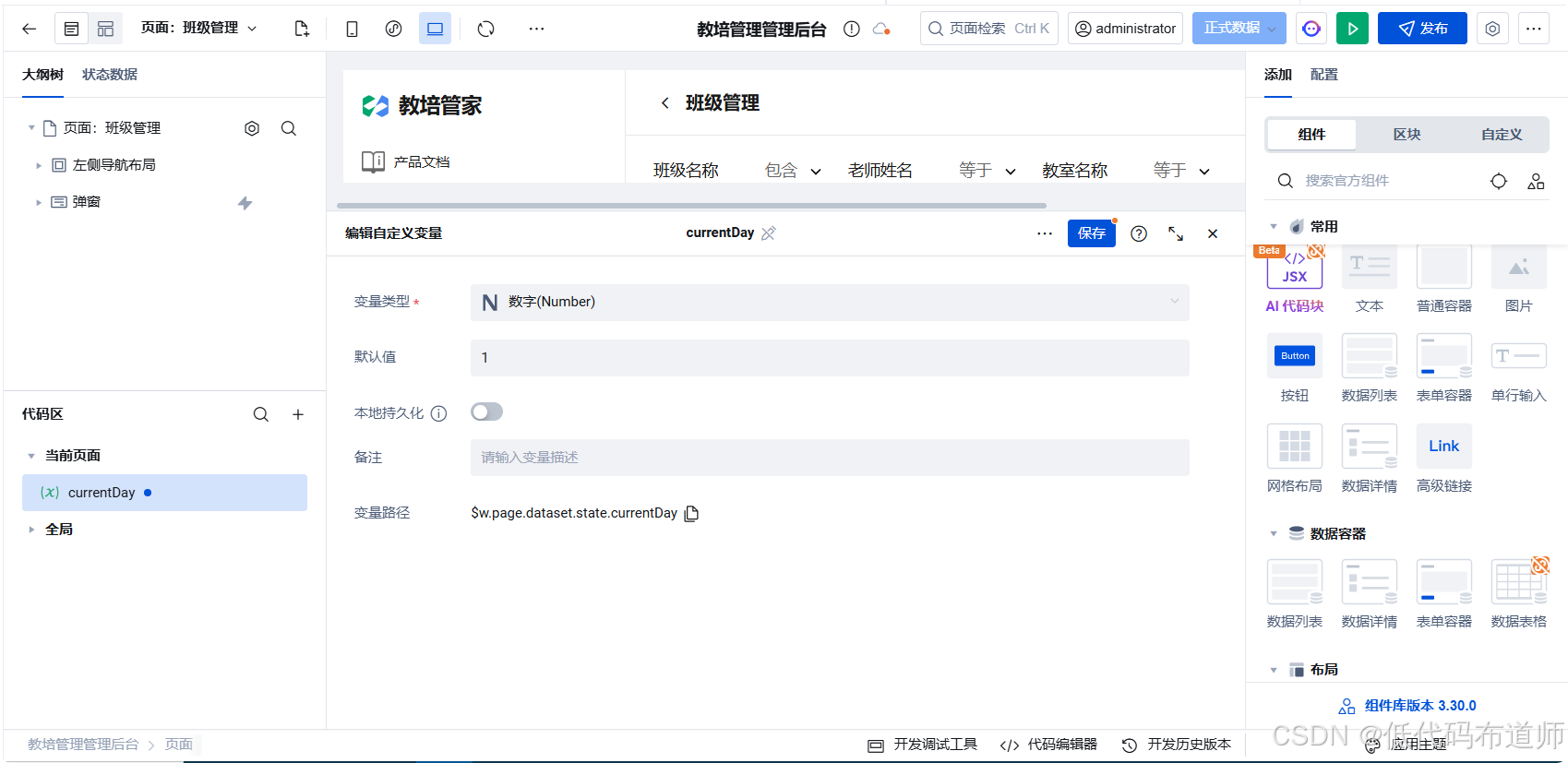Image resolution: width=1568 pixels, height=763 pixels.
Task: Expand the variable editor panel to fullscreen
Action: coord(1175,233)
